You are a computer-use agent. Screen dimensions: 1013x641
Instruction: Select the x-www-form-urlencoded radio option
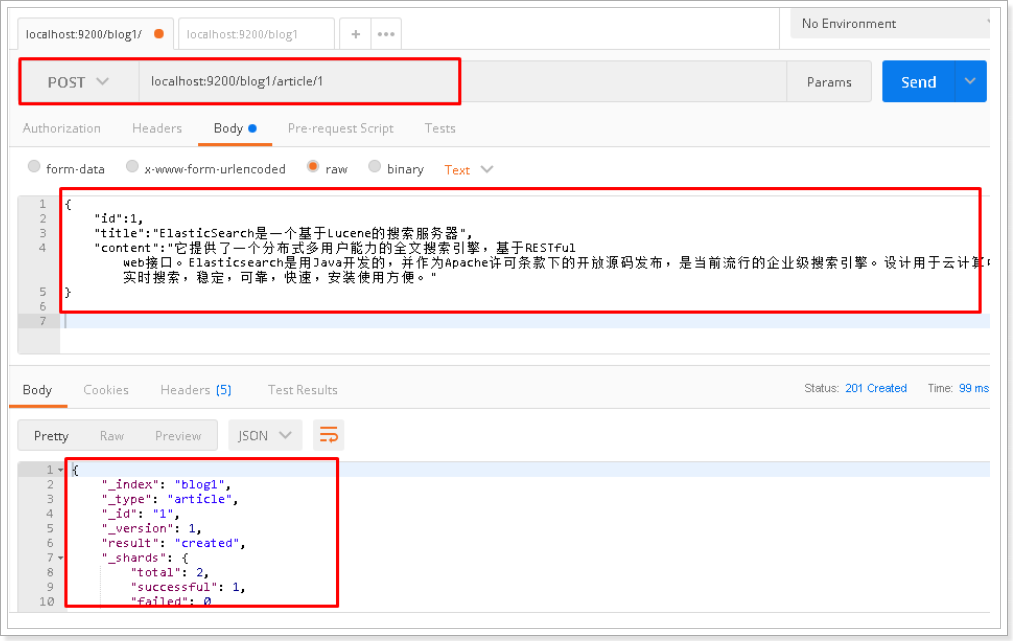click(x=132, y=167)
